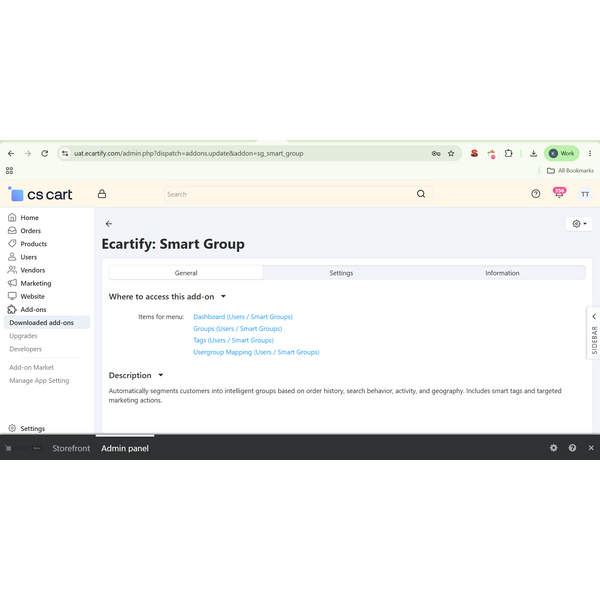This screenshot has height=600, width=600.
Task: Go back with the browser back arrow
Action: [x=11, y=153]
